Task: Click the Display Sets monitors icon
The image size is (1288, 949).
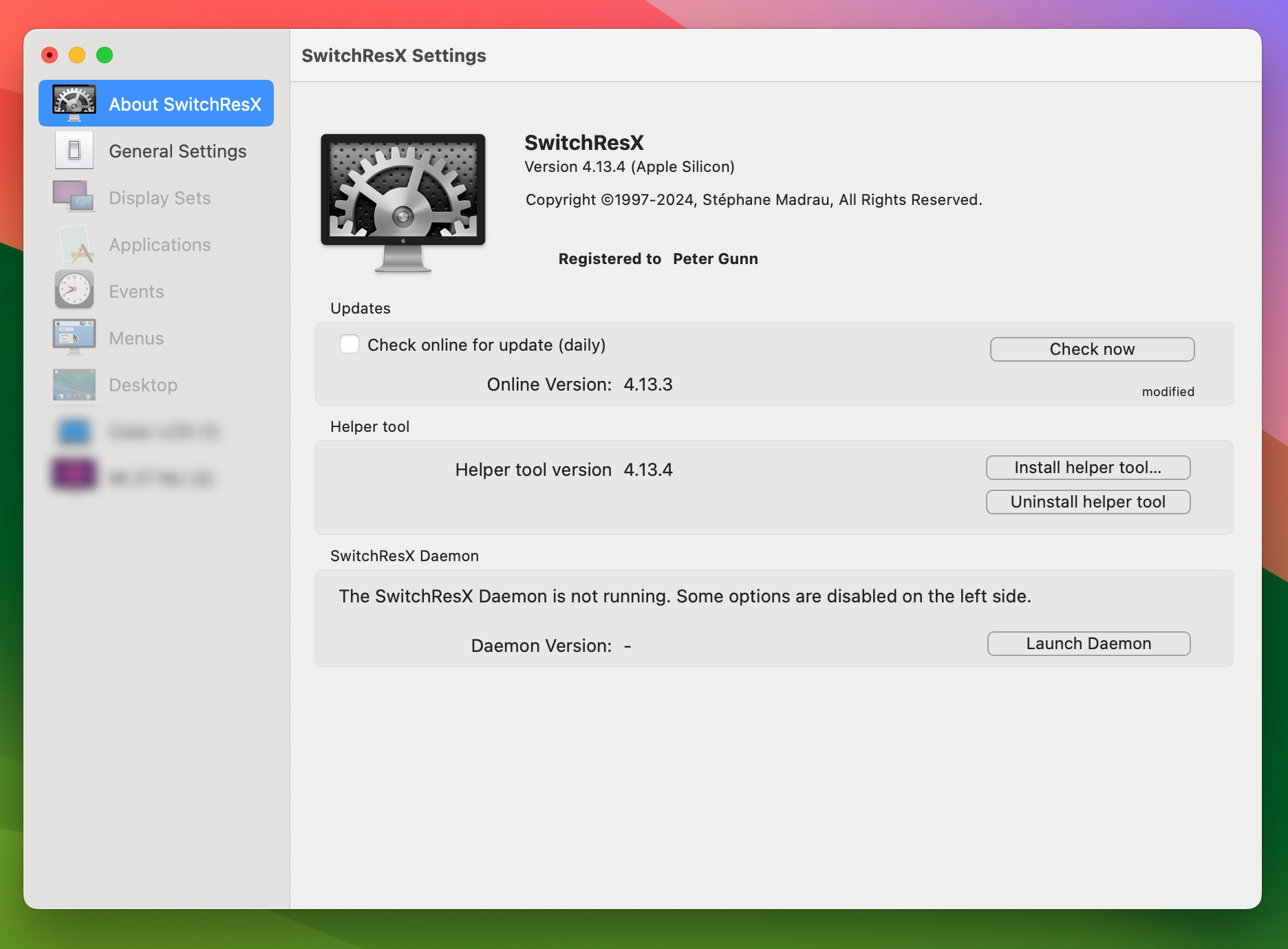Action: coord(74,197)
